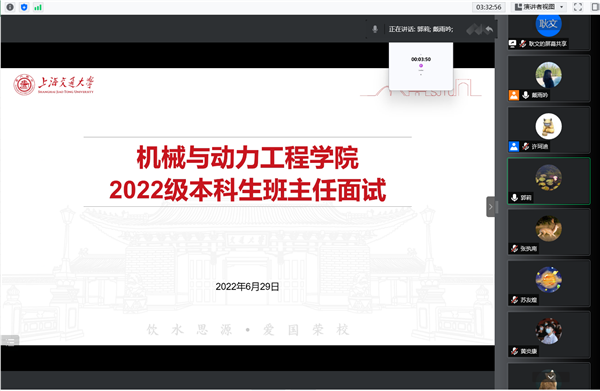
Task: Click muted mic on bear avatar tile
Action: coord(526,146)
